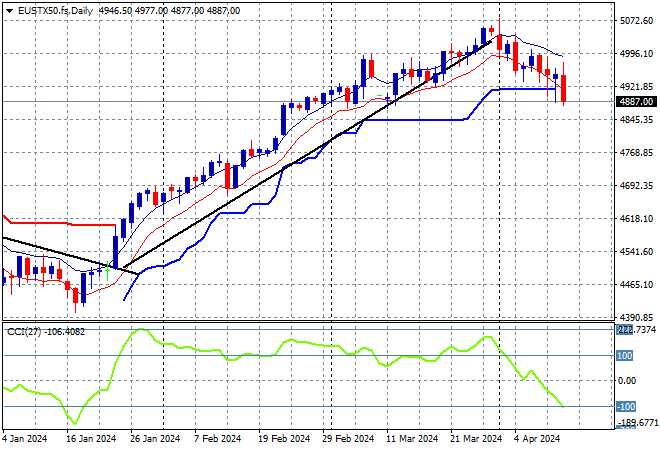Viewport: 660px width, 450px height.
Task: Select the black descending trendline in January
Action: pos(60,253)
